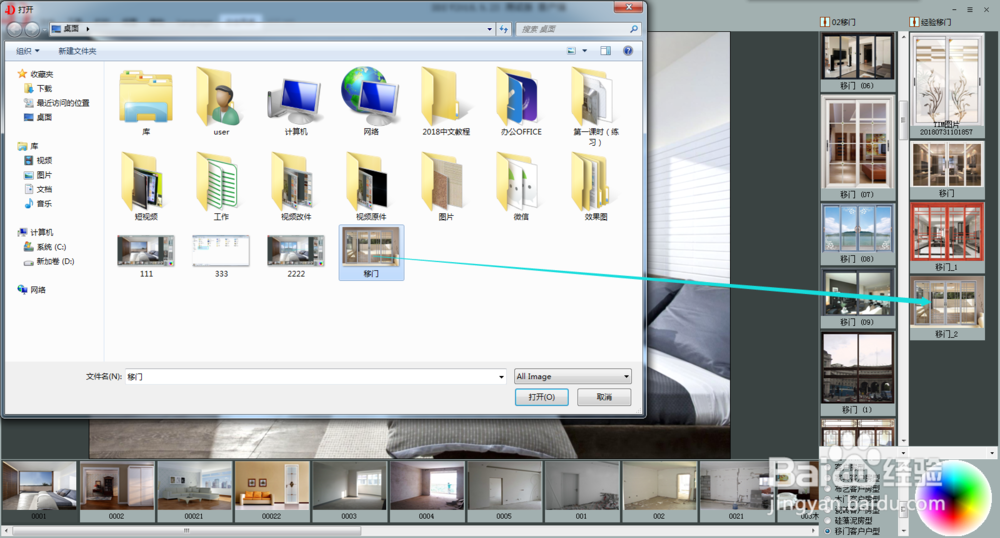Open the 视频改件 folder
The height and width of the screenshot is (538, 1000).
click(295, 182)
